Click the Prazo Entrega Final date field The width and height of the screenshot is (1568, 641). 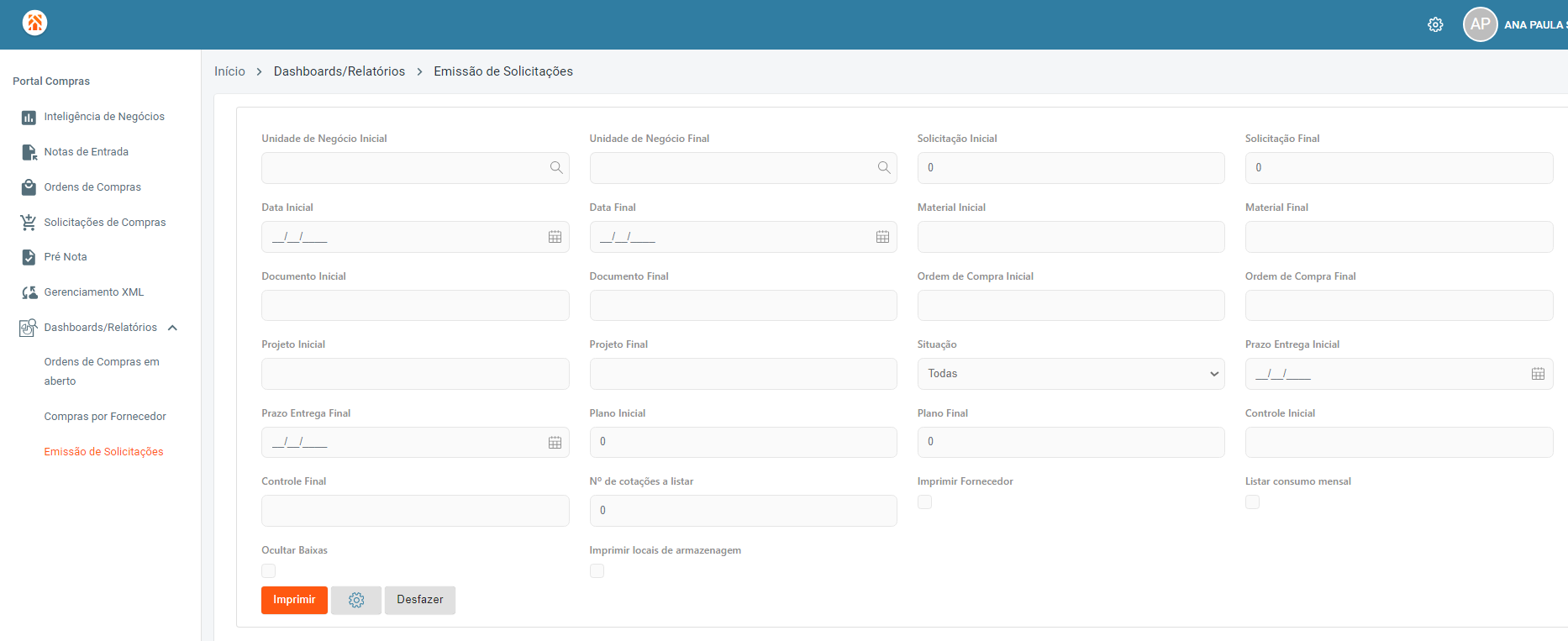pos(415,443)
